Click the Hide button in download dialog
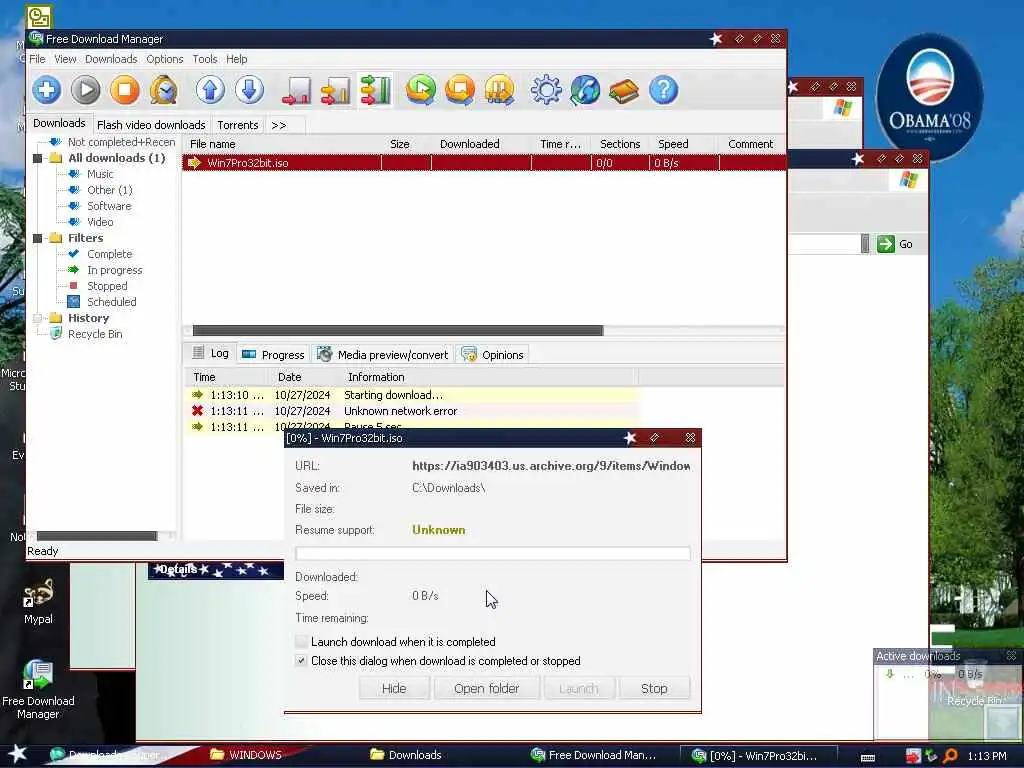 pos(394,688)
